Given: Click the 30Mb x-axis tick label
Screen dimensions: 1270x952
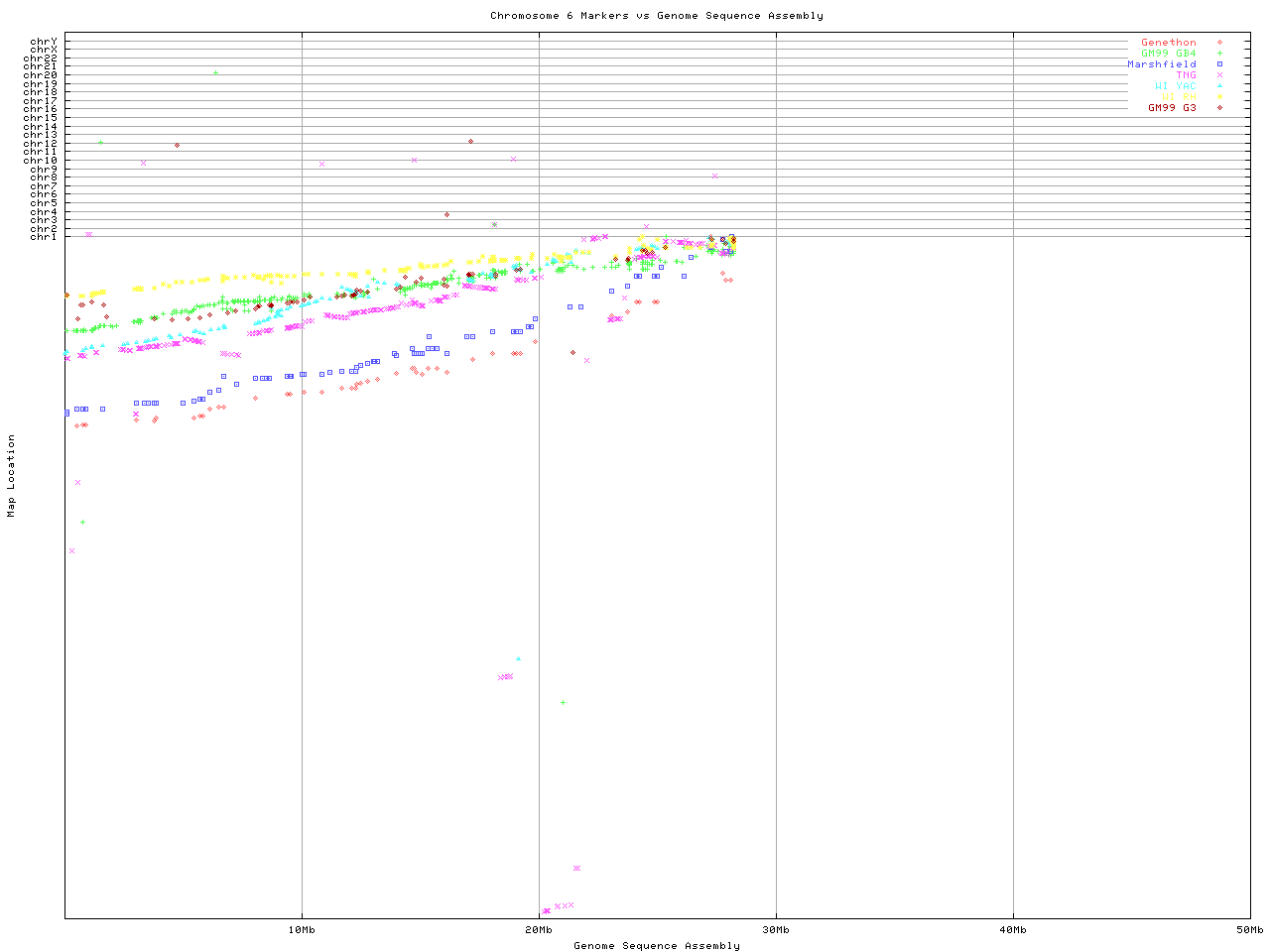Looking at the screenshot, I should point(776,930).
